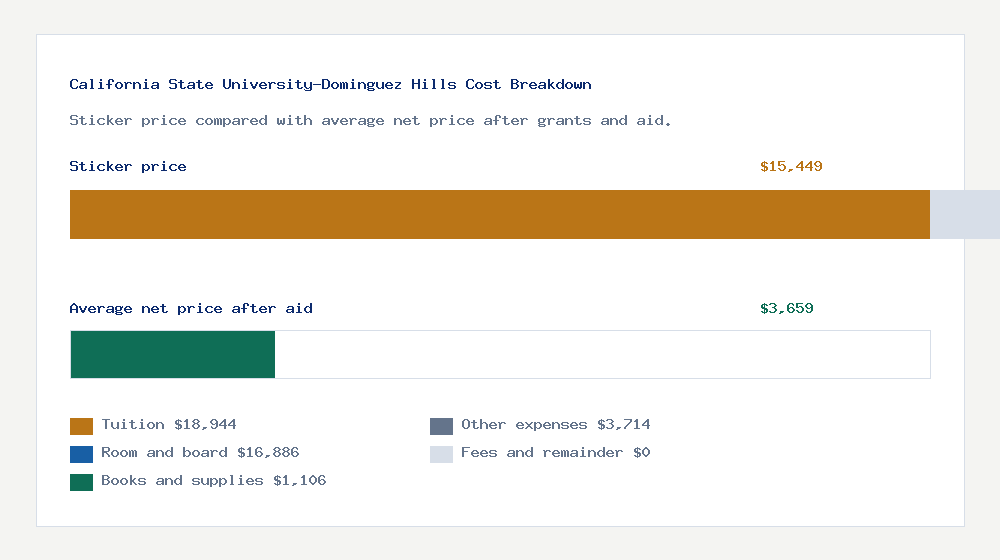This screenshot has height=560, width=1000.
Task: Click the $3,659 net price value
Action: click(786, 309)
